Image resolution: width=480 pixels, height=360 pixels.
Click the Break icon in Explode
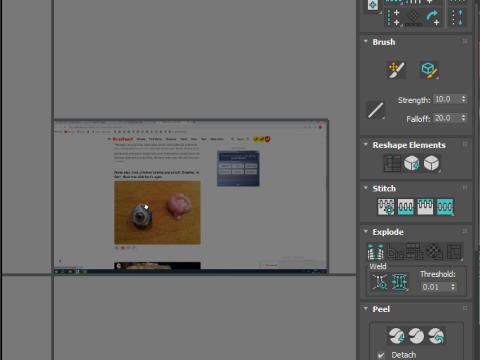coord(376,252)
